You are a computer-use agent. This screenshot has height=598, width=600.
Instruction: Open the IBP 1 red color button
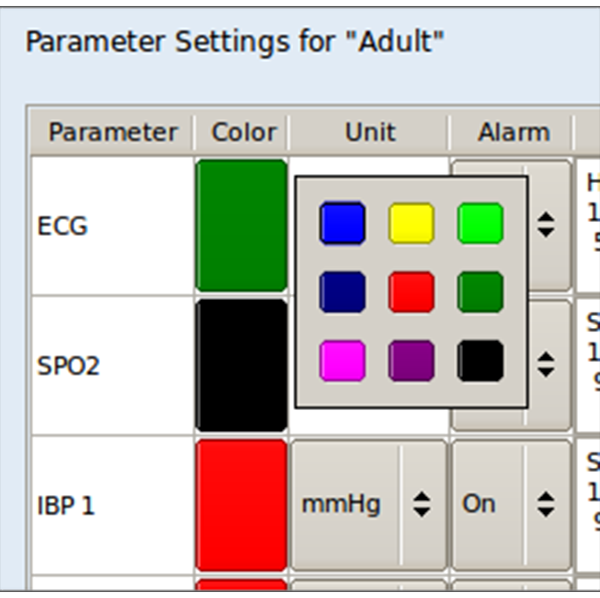241,505
